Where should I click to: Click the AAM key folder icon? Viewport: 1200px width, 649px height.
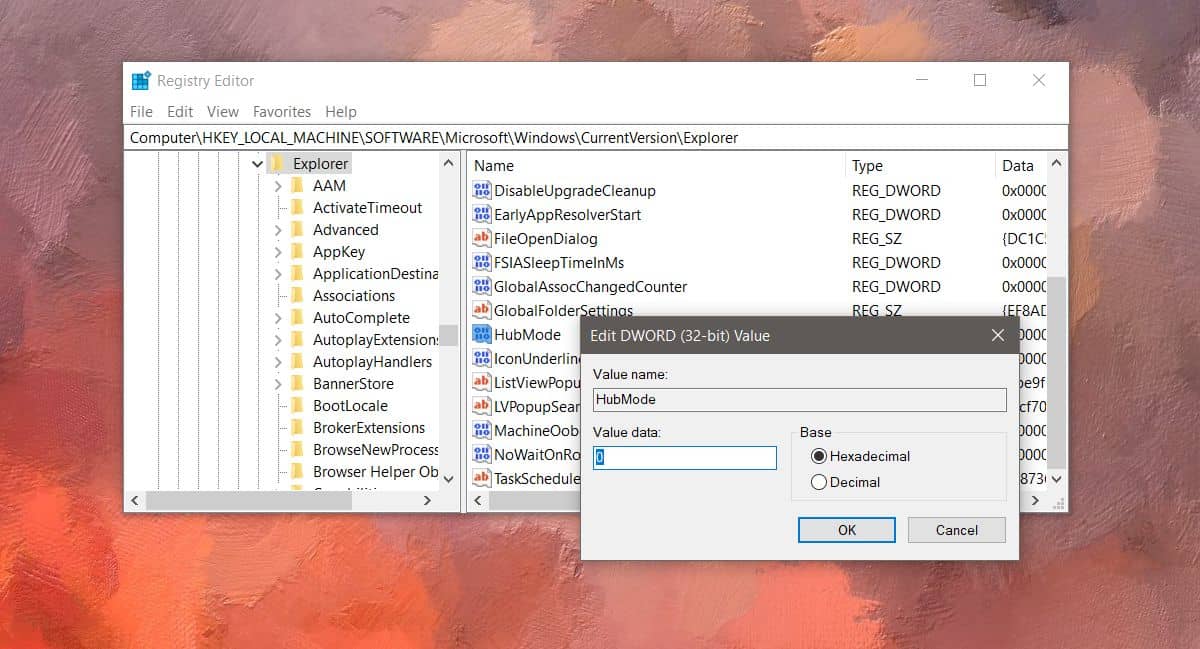tap(297, 185)
